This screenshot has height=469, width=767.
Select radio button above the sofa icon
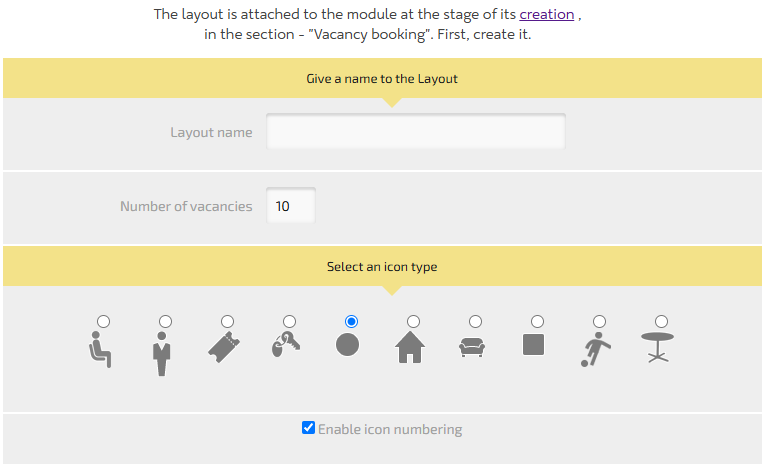coord(475,321)
